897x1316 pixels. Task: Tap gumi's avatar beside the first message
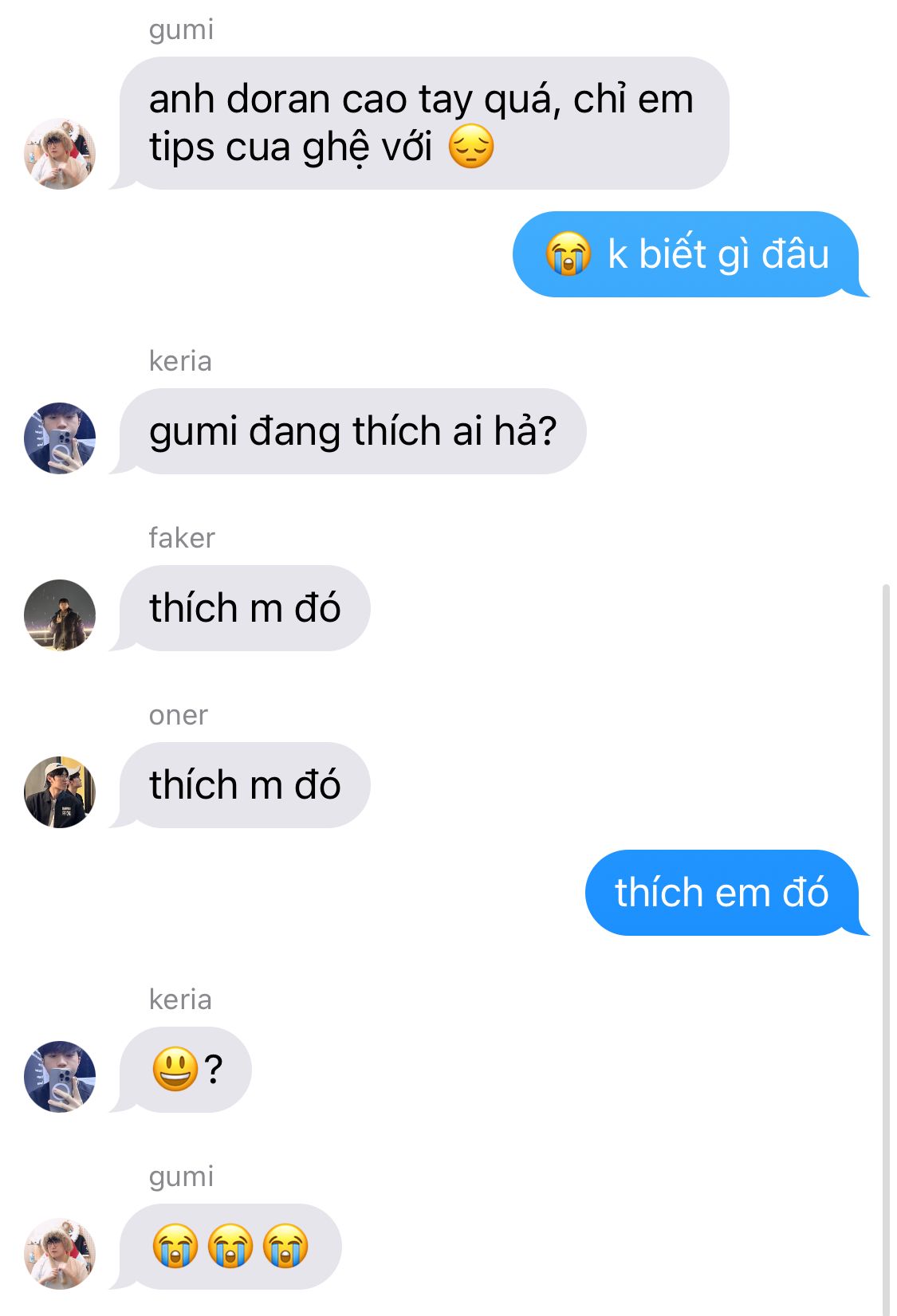(60, 154)
